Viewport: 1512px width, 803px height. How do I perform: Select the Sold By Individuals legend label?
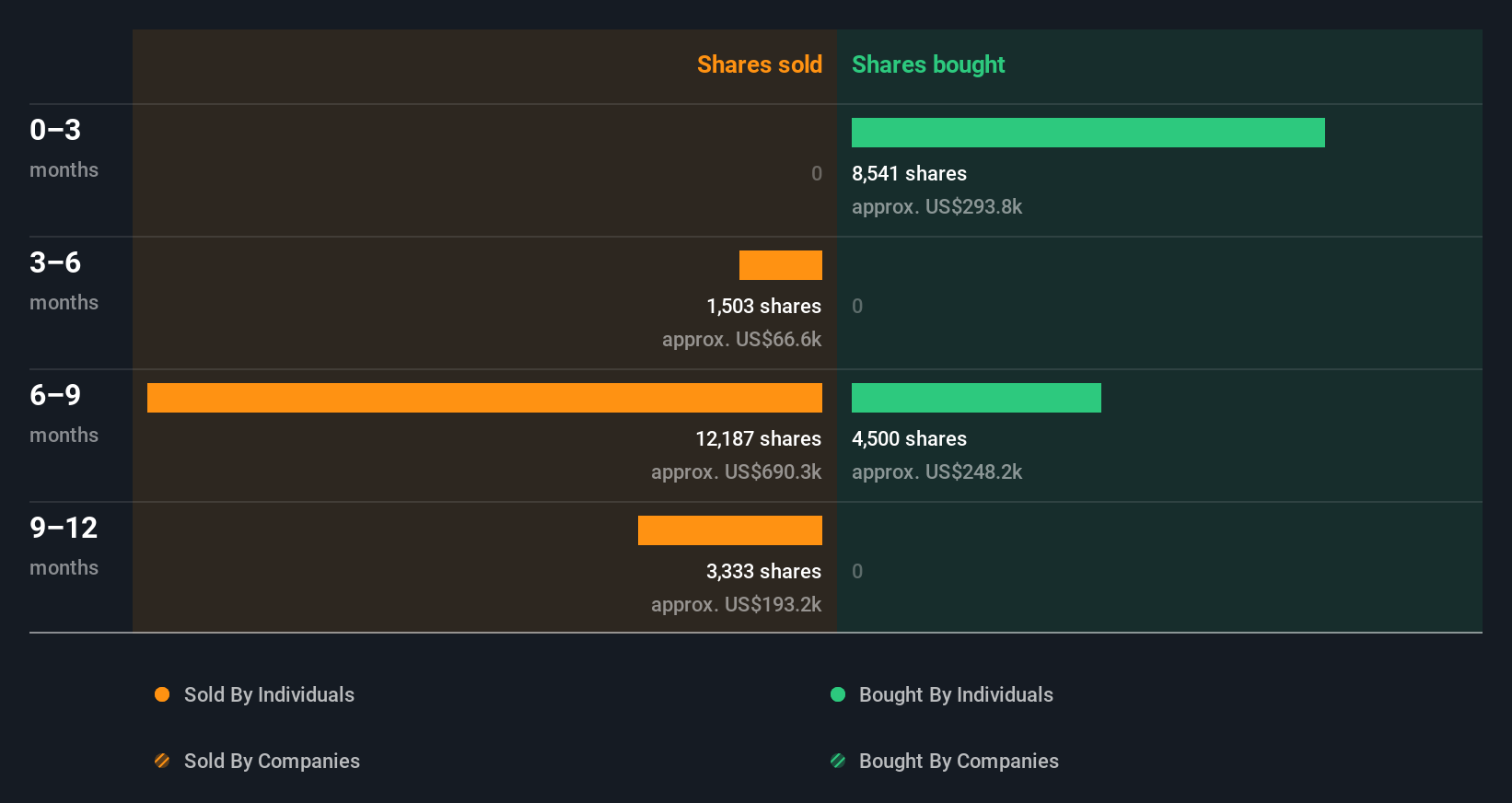(x=269, y=694)
